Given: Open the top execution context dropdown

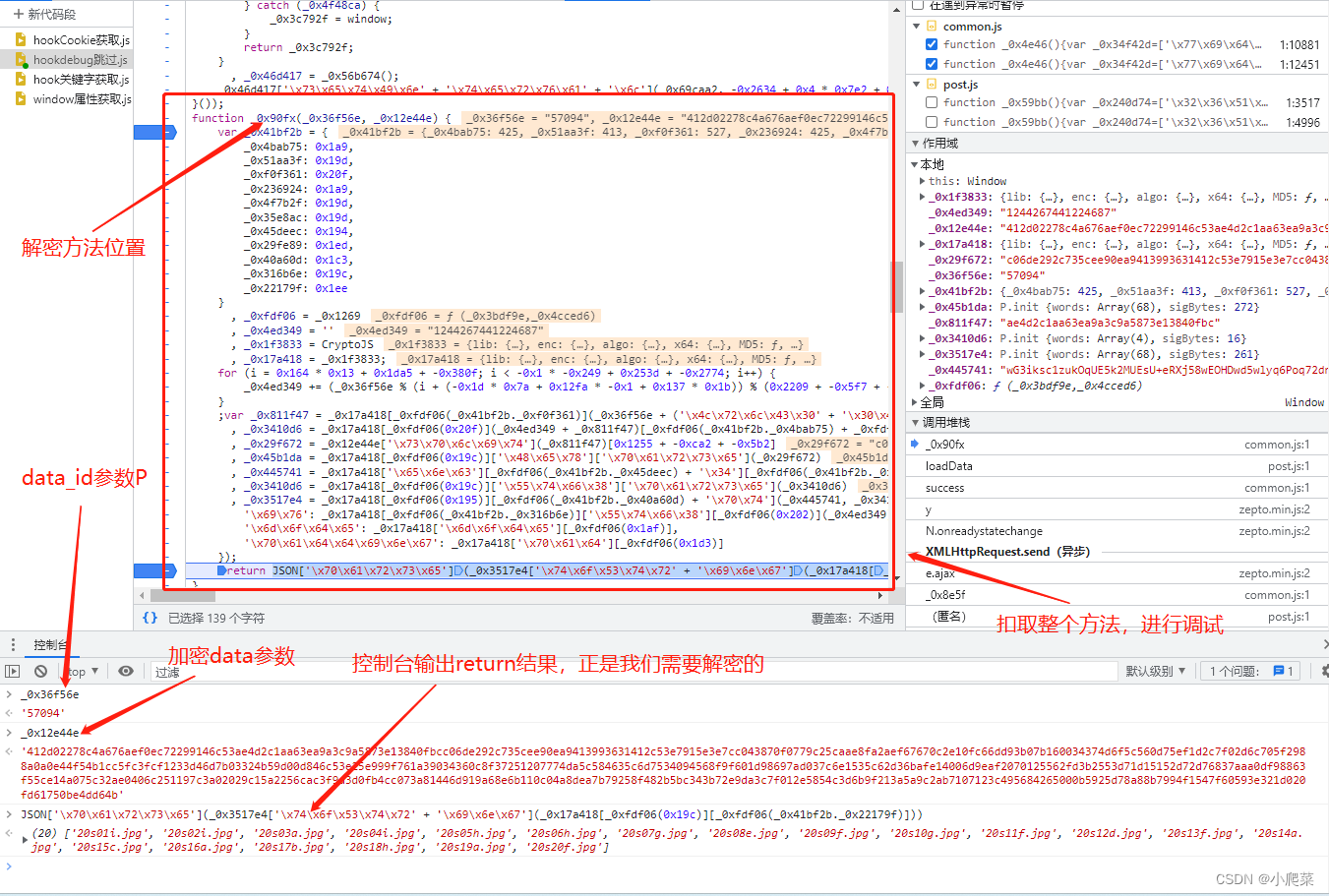Looking at the screenshot, I should [83, 671].
